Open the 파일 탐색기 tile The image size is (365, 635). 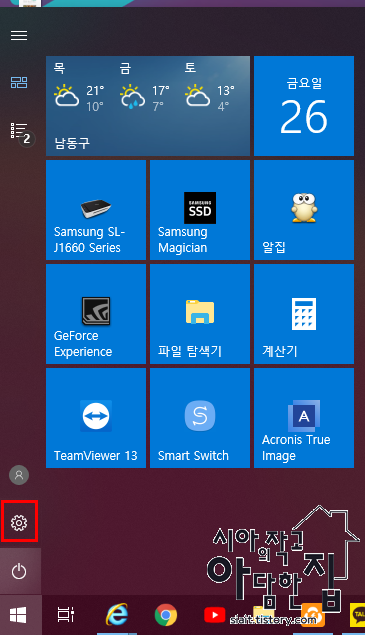click(x=200, y=314)
